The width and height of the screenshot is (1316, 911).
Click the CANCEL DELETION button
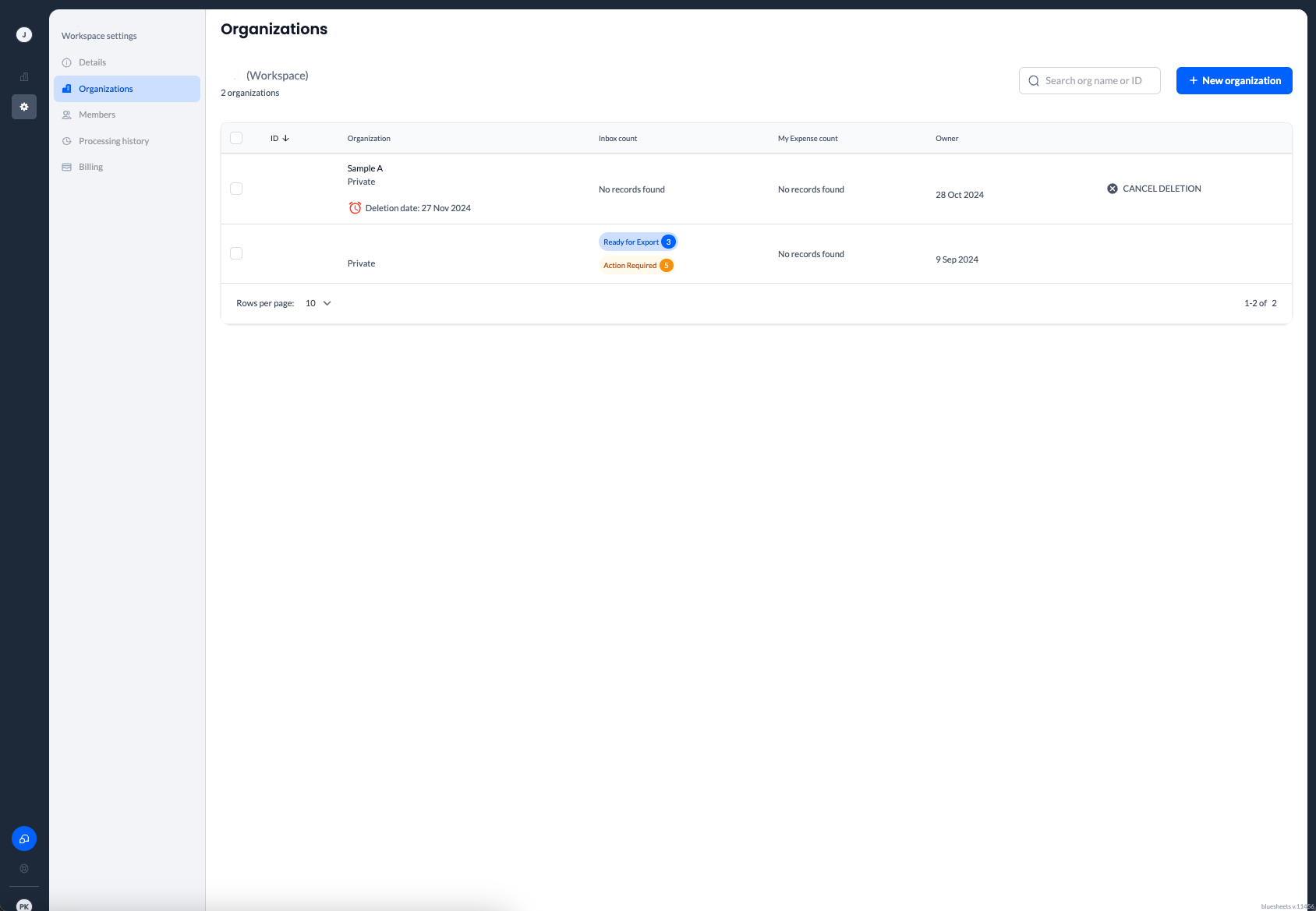(x=1161, y=189)
